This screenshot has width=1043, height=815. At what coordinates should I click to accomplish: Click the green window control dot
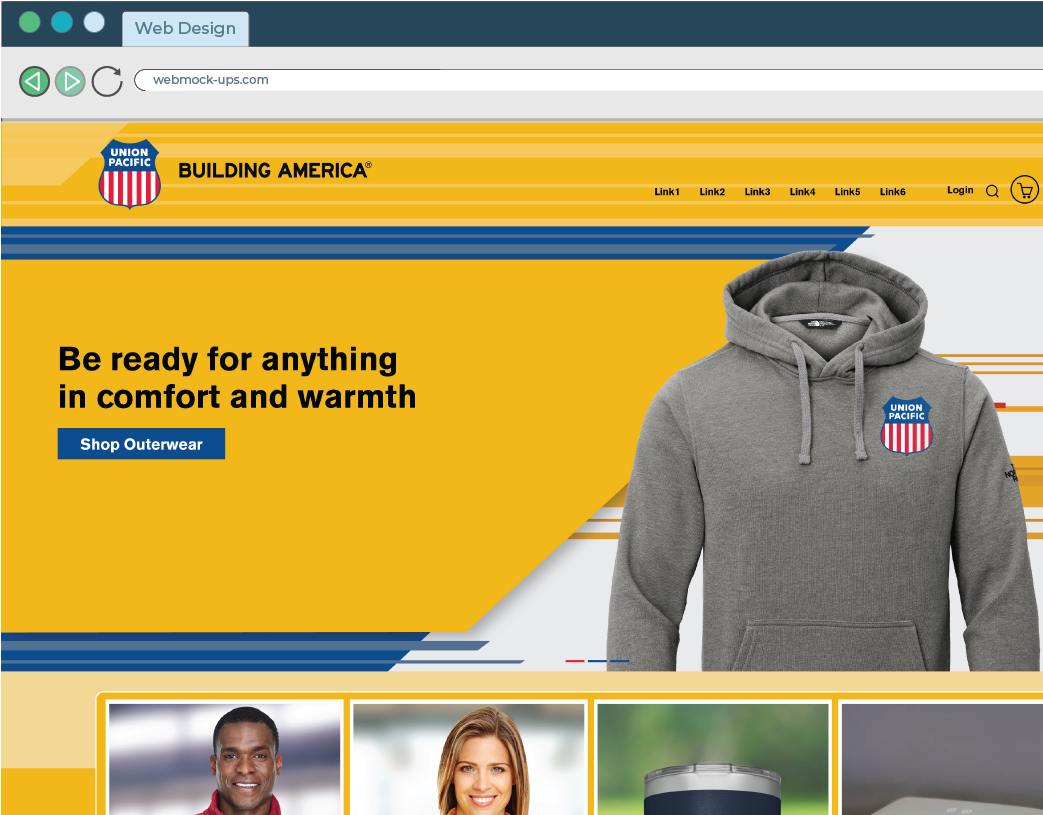click(x=29, y=22)
